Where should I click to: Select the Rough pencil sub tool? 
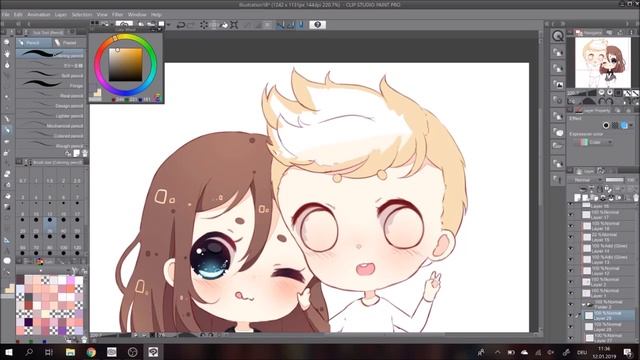coord(50,145)
